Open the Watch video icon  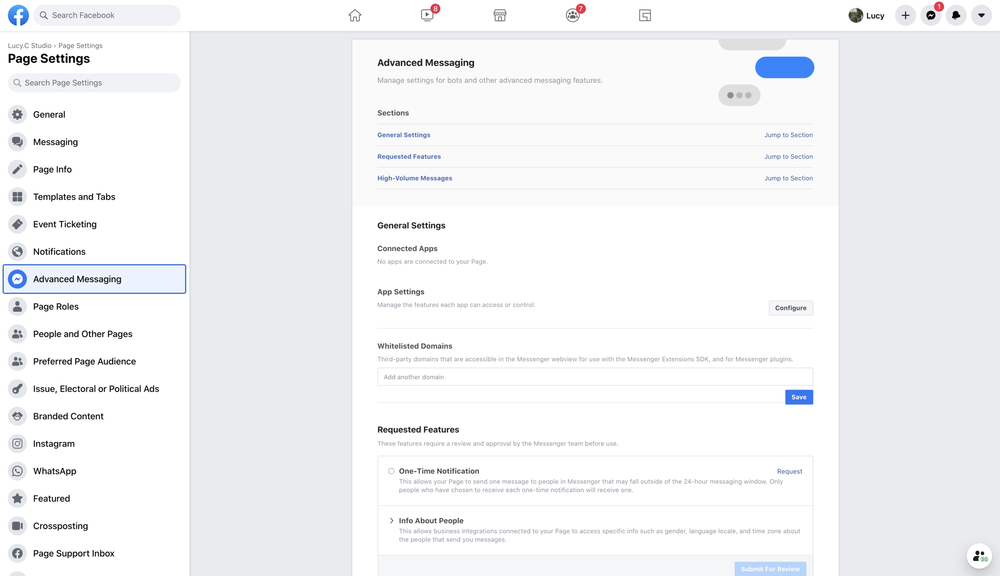pyautogui.click(x=427, y=15)
